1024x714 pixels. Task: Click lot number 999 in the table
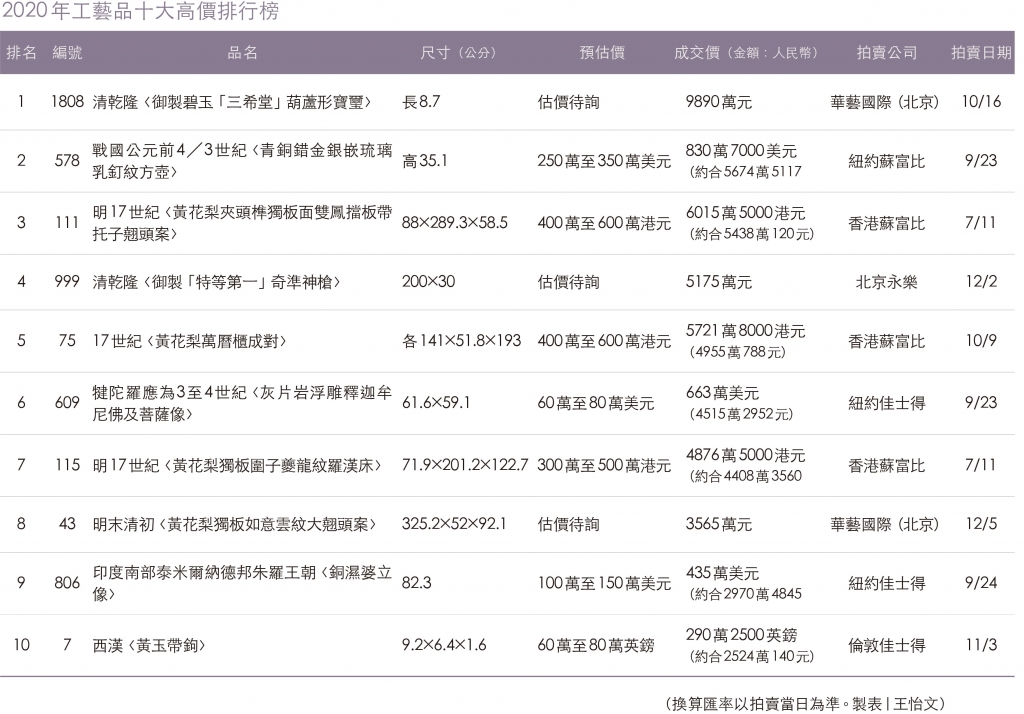coord(67,282)
